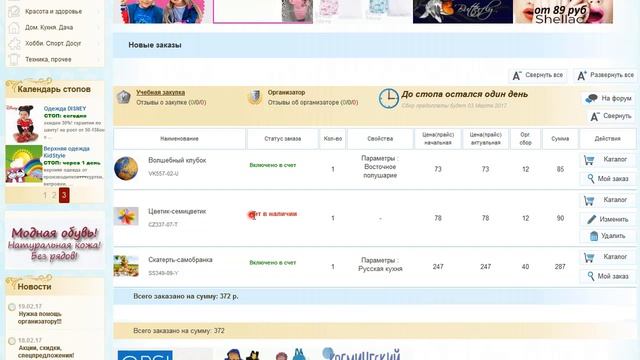The height and width of the screenshot is (360, 640).
Task: Click the house icon for Дом. Кухня. Дача
Action: click(x=14, y=27)
